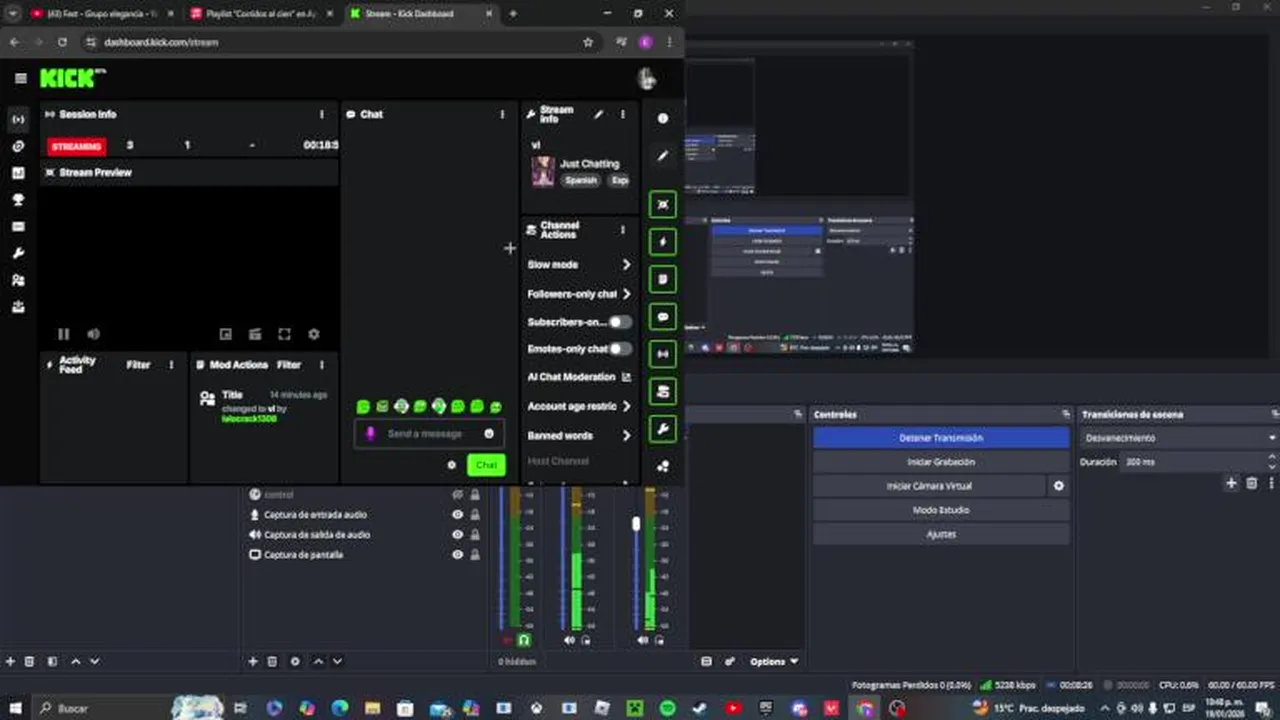
Task: Click the mixer volume slider handle
Action: pos(636,524)
